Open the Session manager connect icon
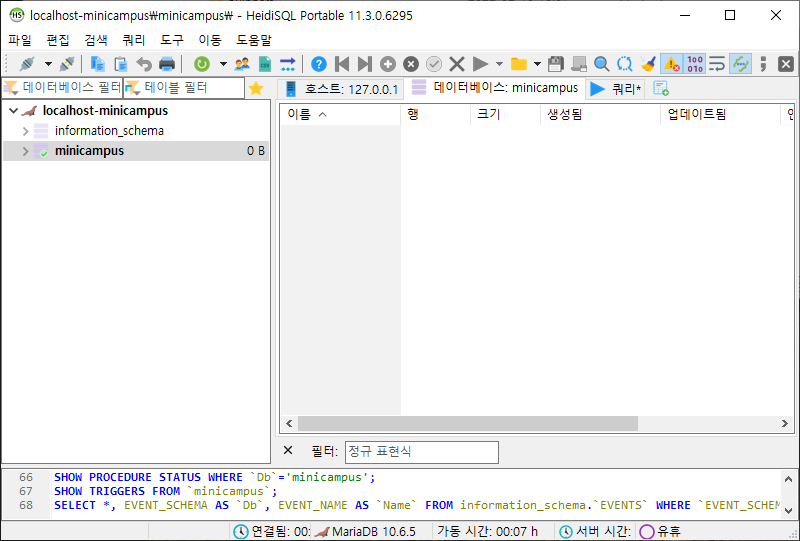800x541 pixels. [x=27, y=64]
